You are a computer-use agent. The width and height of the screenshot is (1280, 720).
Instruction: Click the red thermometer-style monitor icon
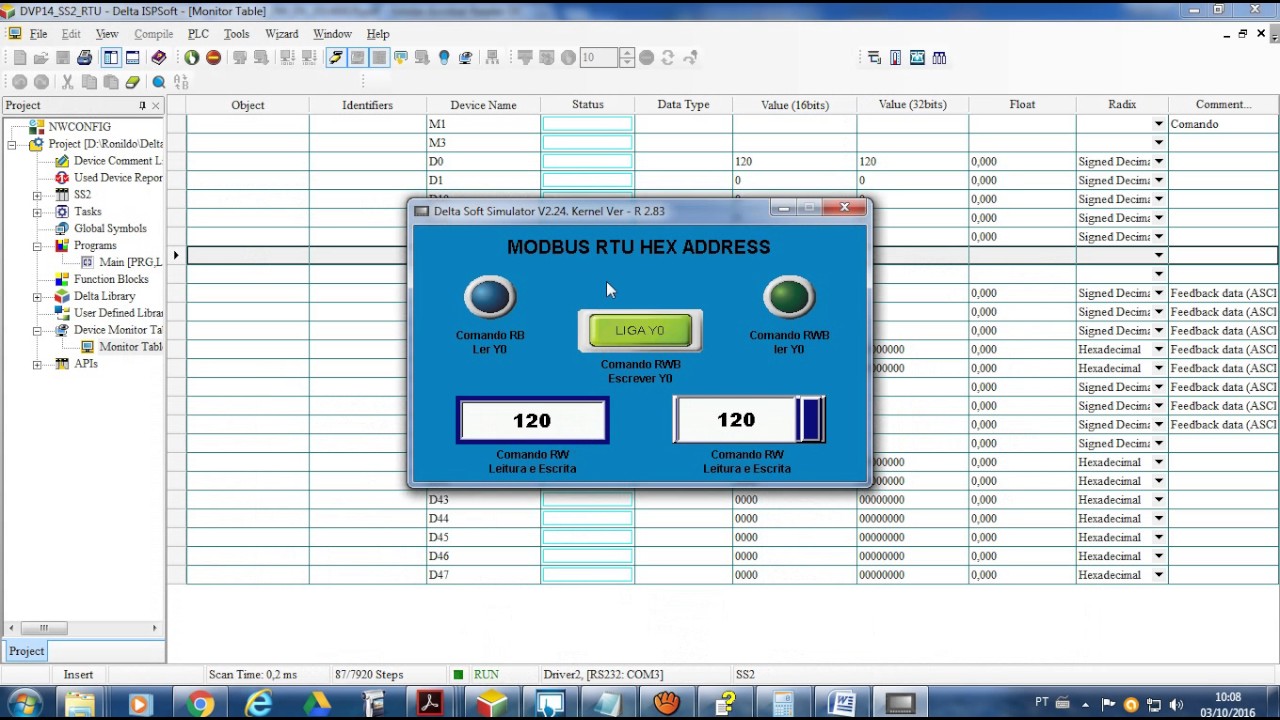(895, 58)
